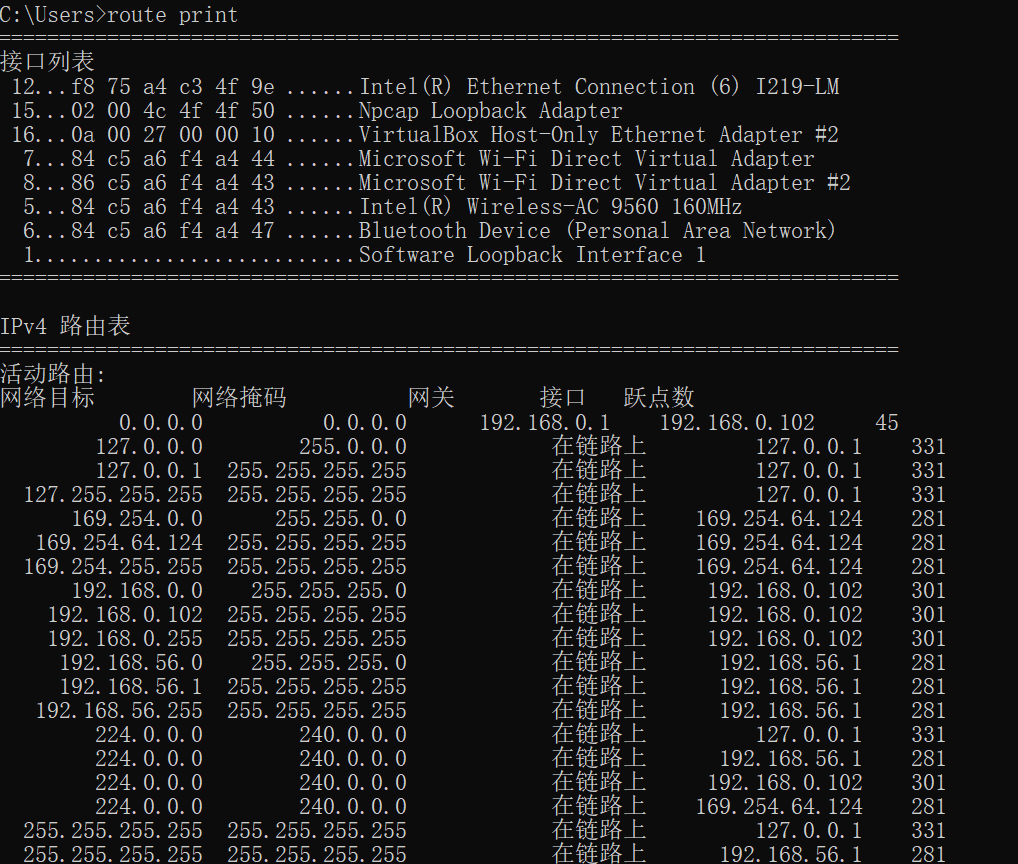Select the '网关' column header

pyautogui.click(x=431, y=397)
